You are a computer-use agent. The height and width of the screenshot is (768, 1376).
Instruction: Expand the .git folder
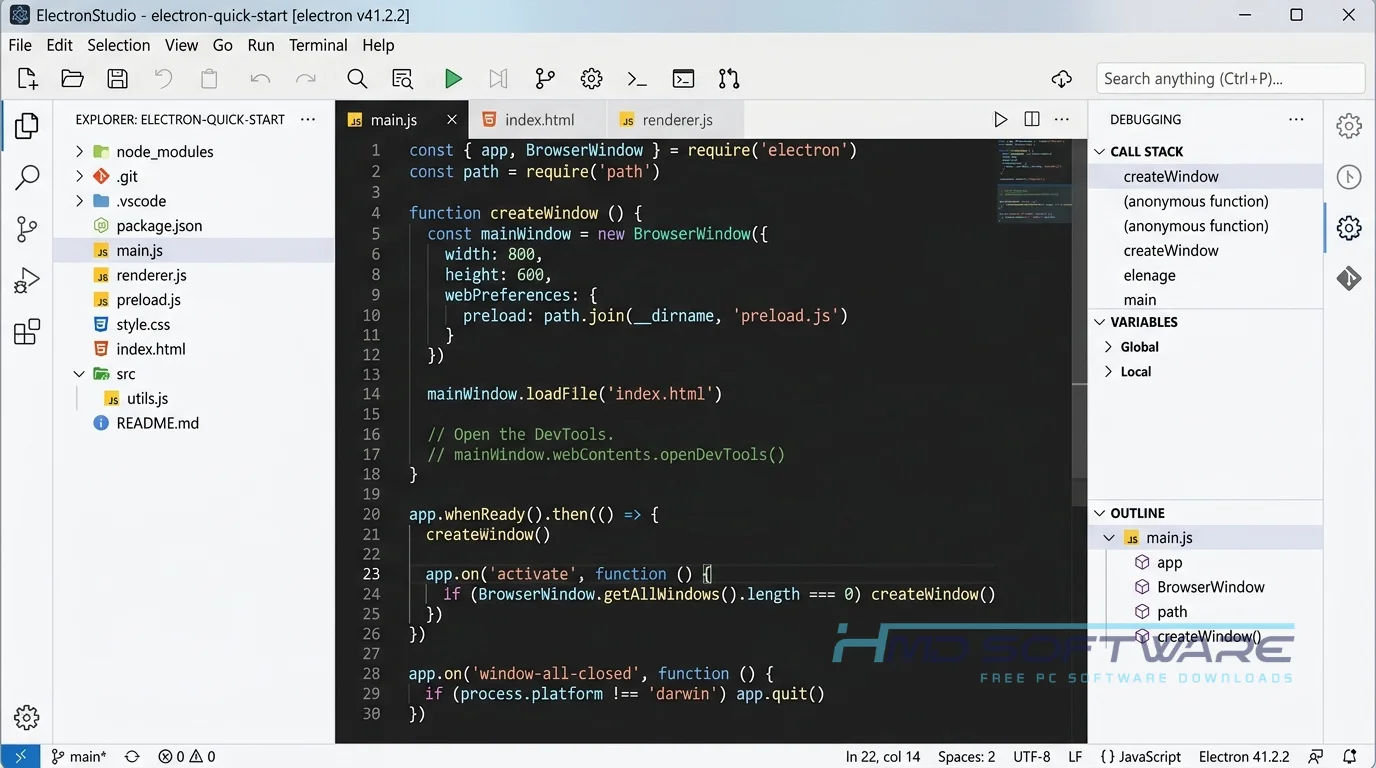80,176
